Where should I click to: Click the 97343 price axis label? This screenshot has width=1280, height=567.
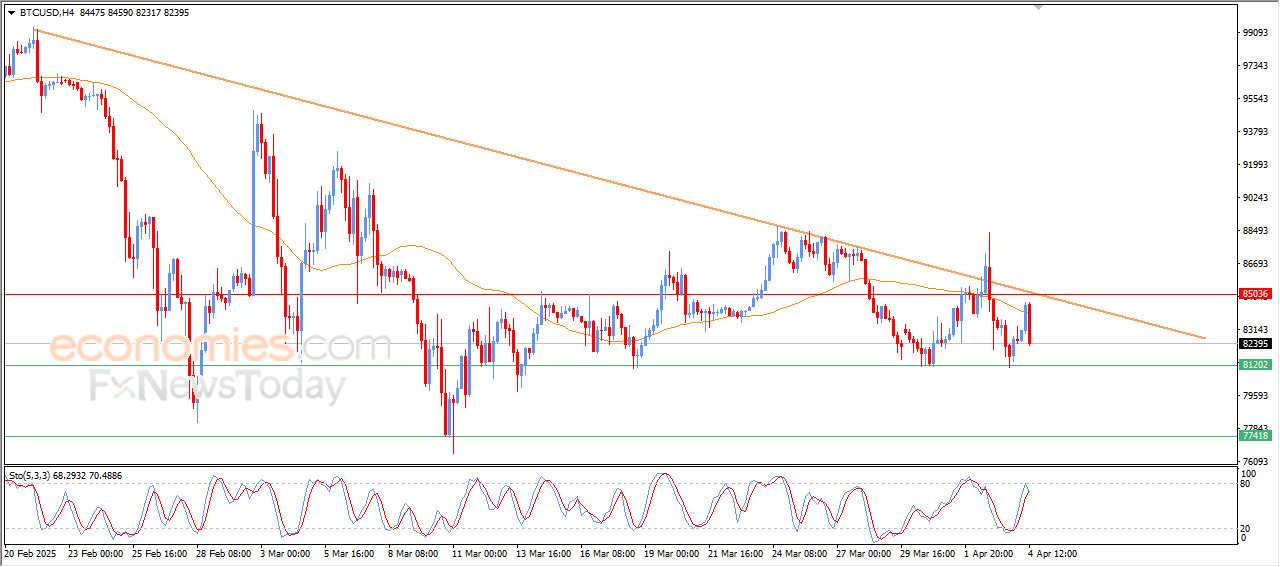[x=1255, y=65]
